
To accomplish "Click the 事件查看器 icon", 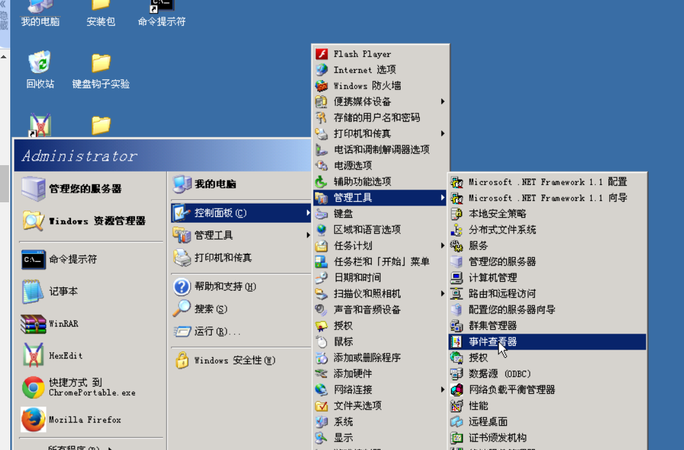I will point(456,342).
